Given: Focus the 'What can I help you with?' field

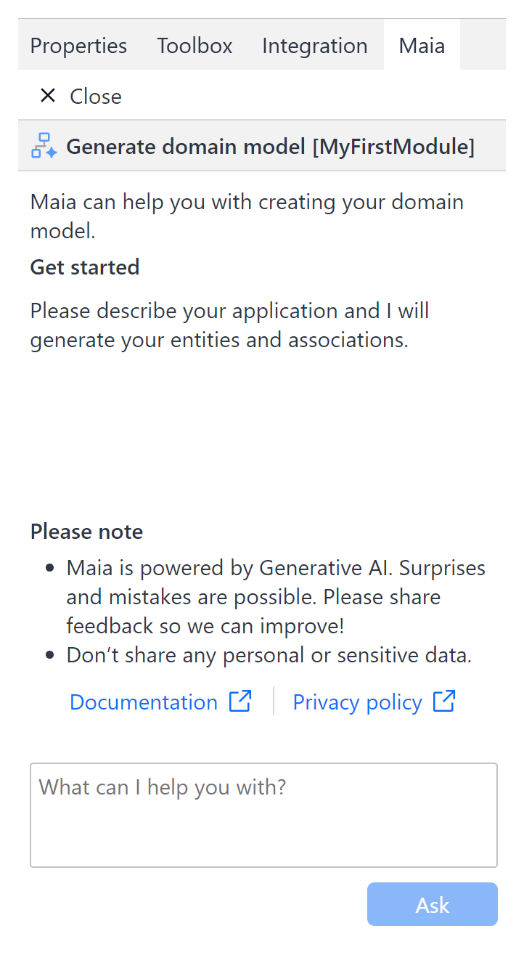Looking at the screenshot, I should tap(264, 815).
